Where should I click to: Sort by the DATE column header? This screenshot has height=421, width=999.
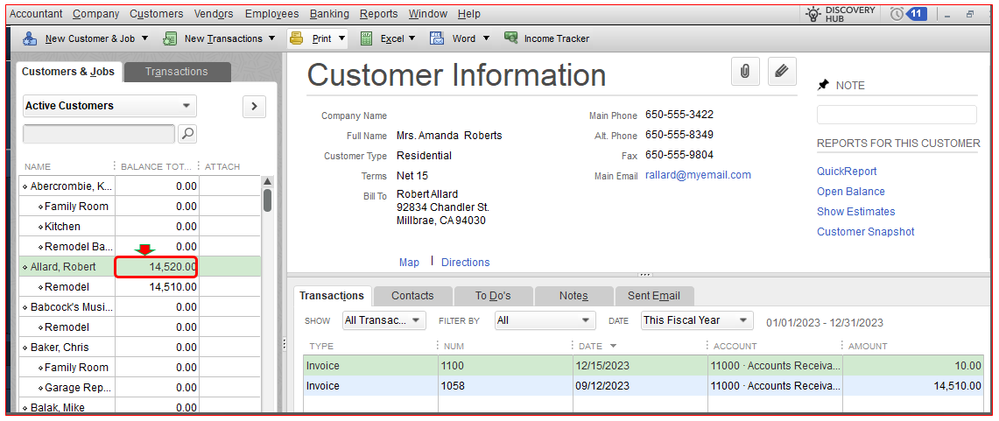590,346
